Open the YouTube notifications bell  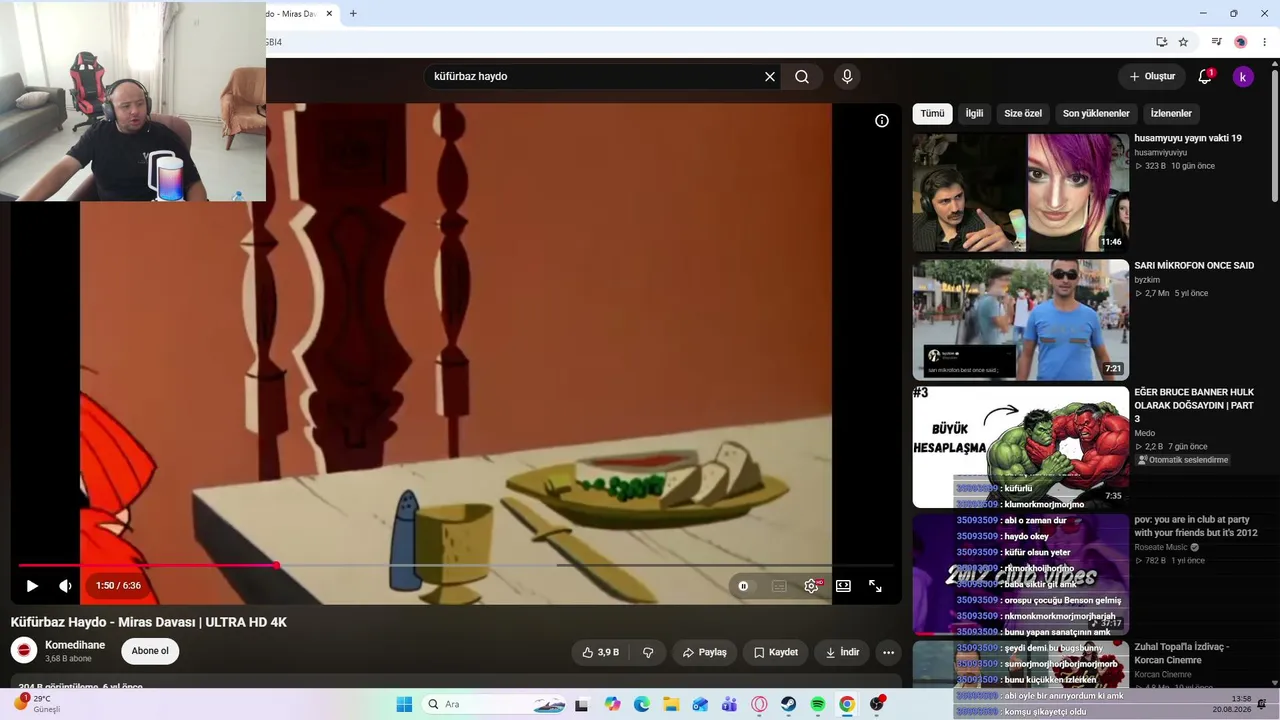[1205, 76]
